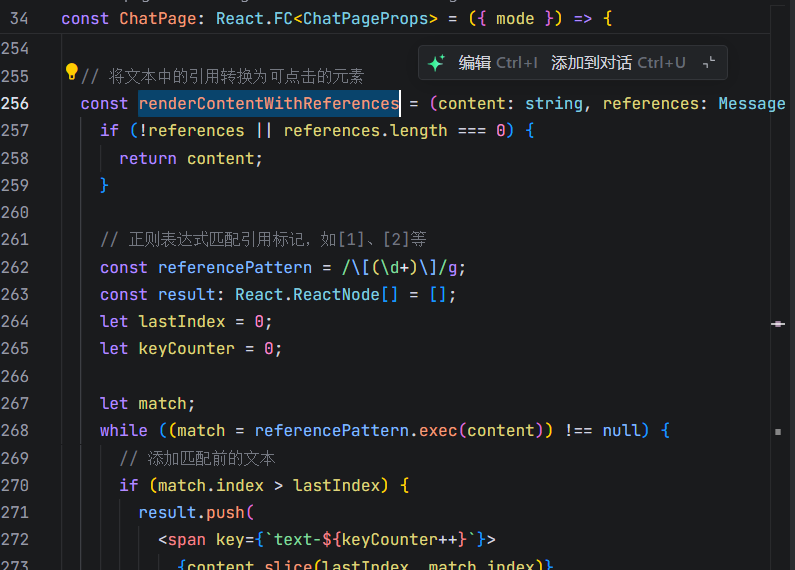Click the comment on line 261

point(263,239)
